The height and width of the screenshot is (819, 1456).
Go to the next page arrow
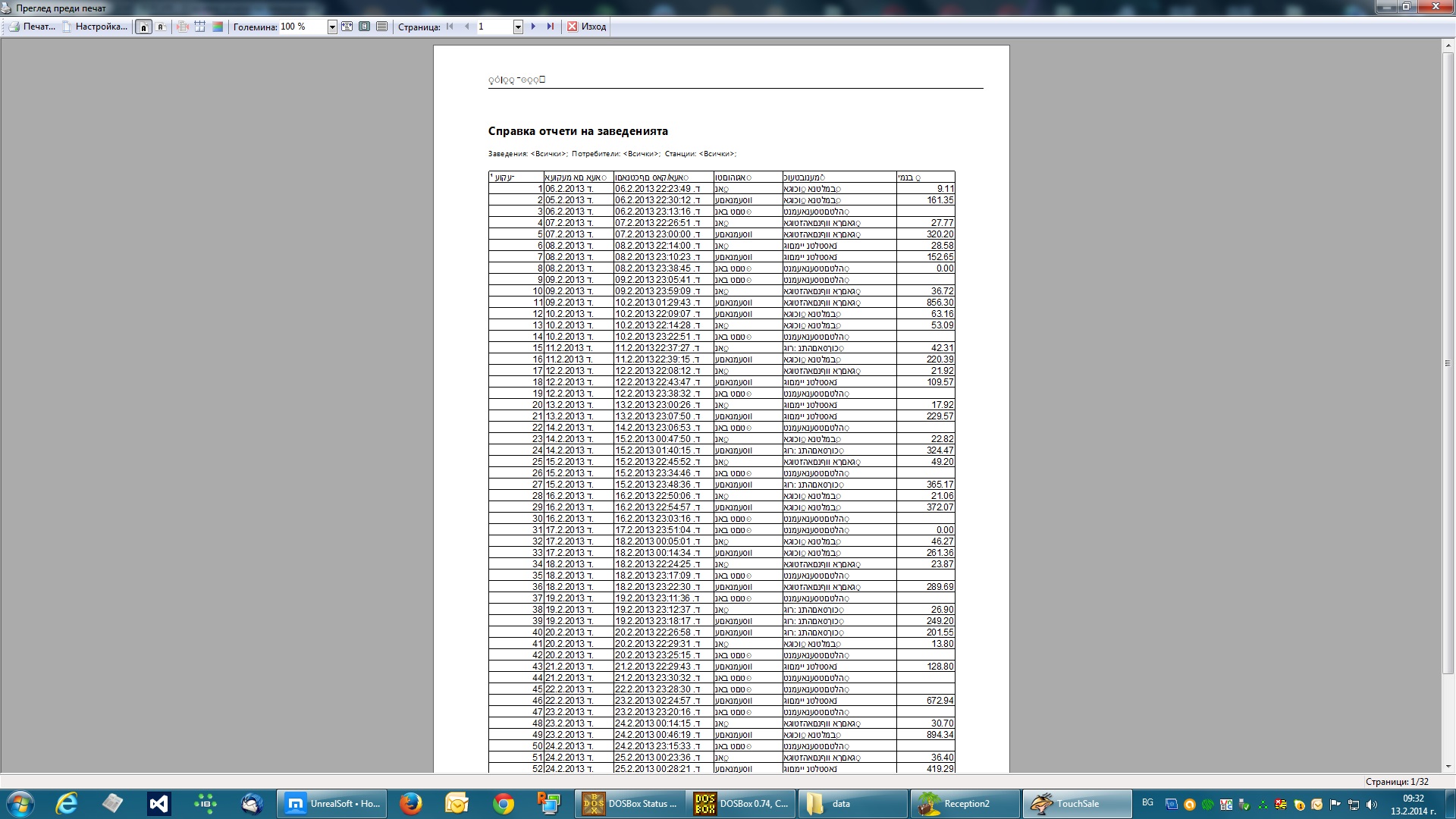click(534, 27)
